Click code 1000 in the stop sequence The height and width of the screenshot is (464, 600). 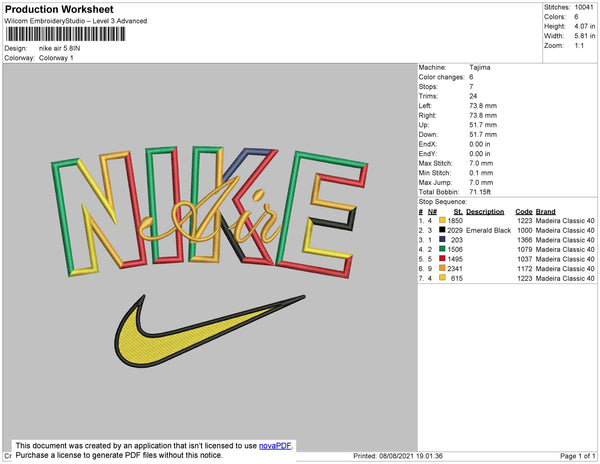[524, 230]
